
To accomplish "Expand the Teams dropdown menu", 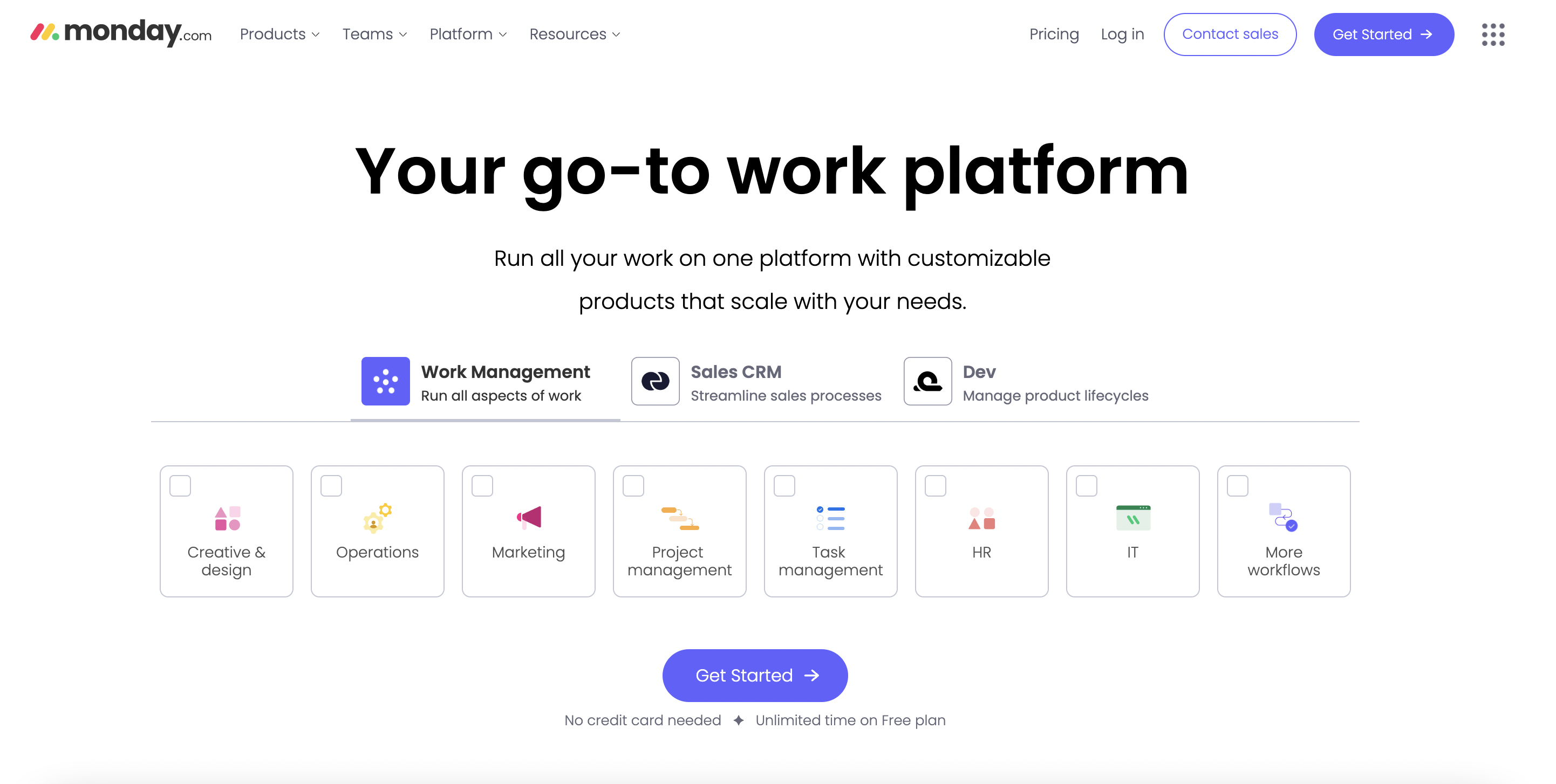I will click(x=375, y=34).
